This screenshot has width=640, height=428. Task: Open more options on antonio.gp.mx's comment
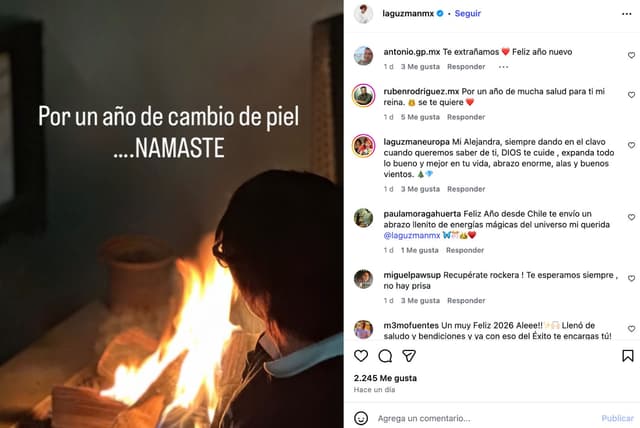[x=504, y=67]
